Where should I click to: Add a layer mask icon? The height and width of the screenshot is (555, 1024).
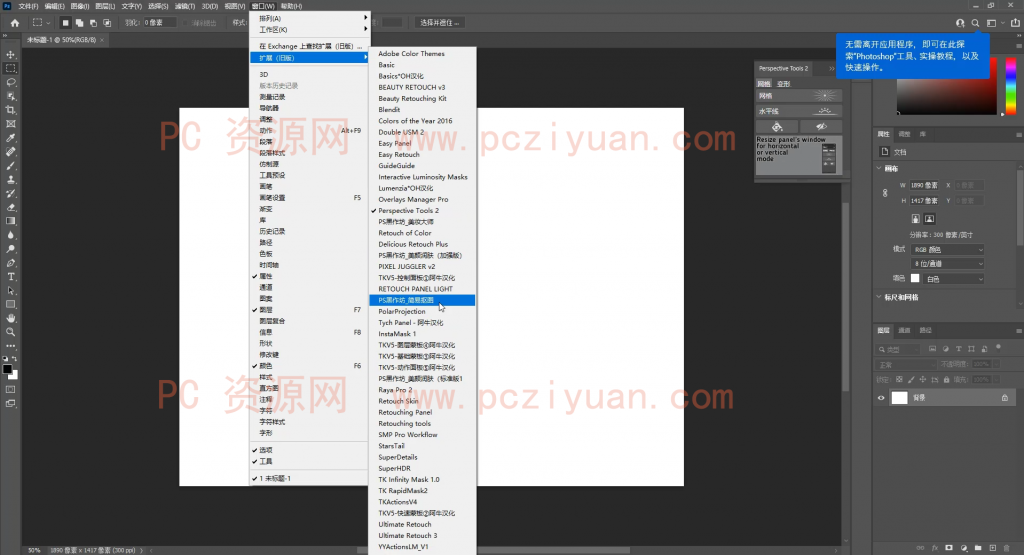coord(949,548)
